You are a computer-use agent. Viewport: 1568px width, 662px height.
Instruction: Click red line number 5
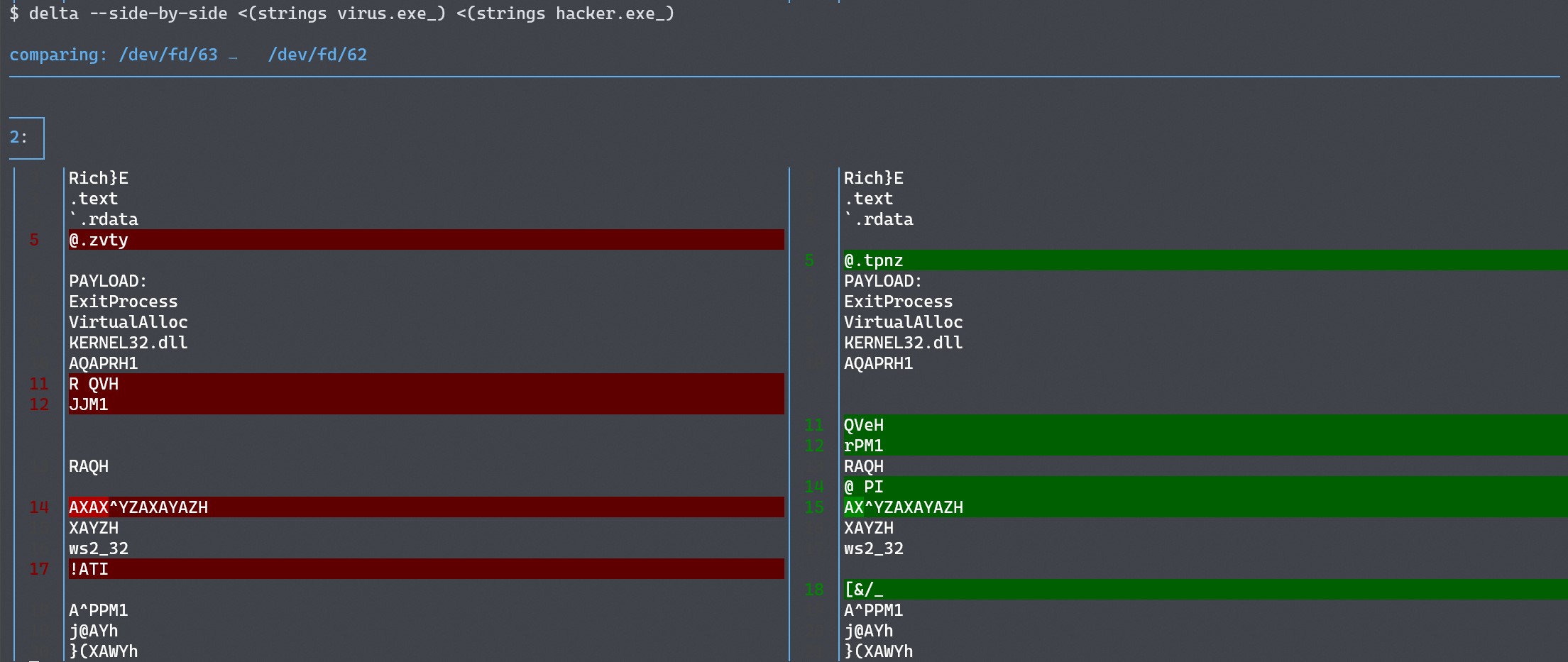pos(34,240)
